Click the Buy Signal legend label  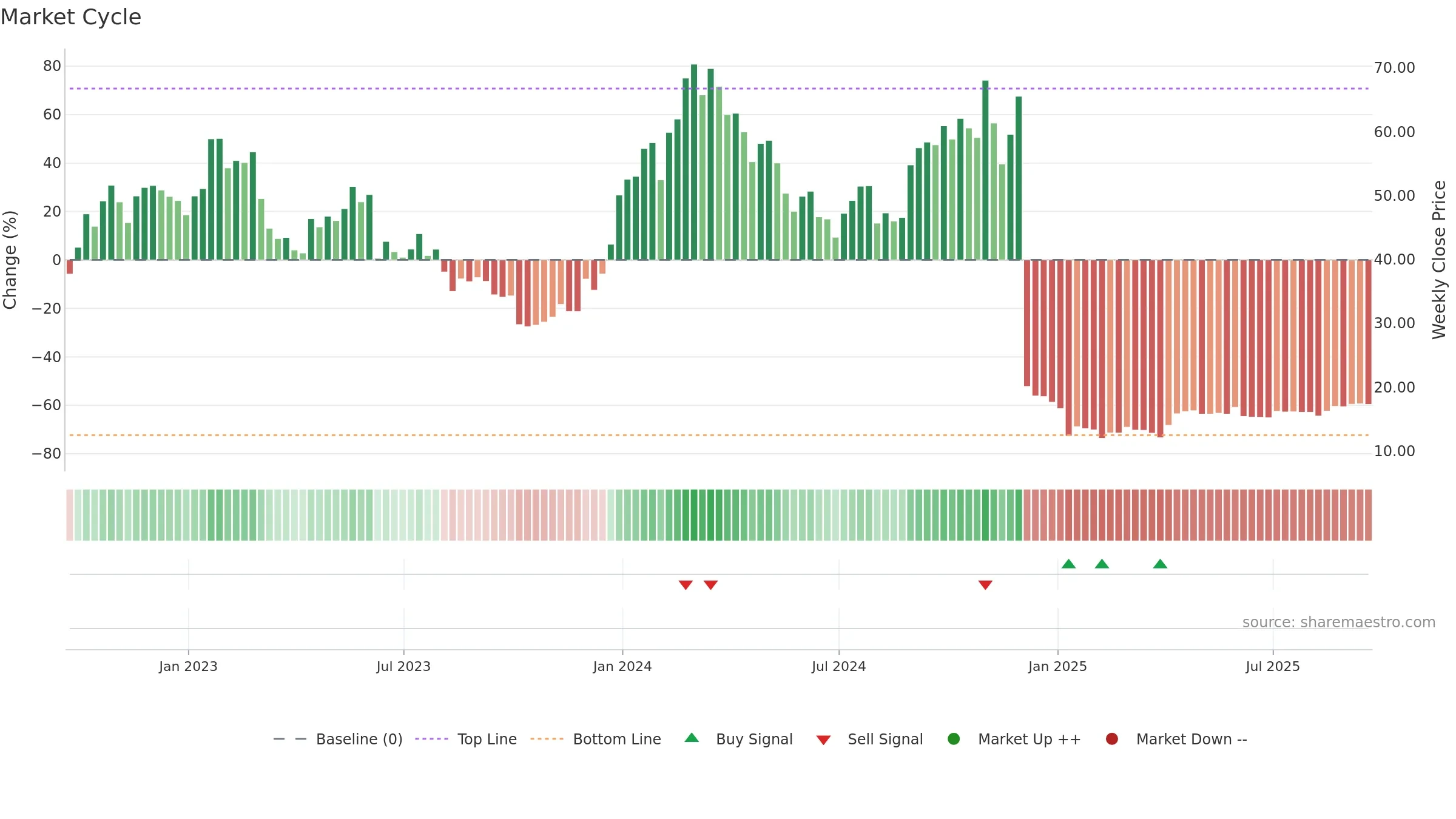754,740
